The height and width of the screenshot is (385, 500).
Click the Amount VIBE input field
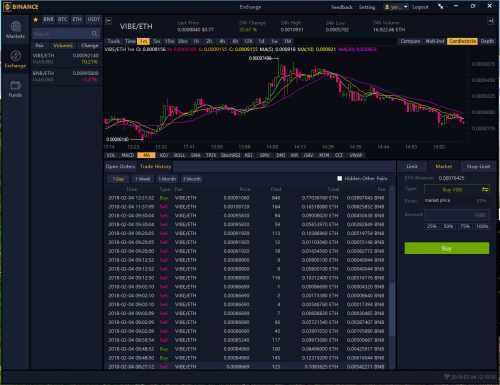click(x=457, y=215)
